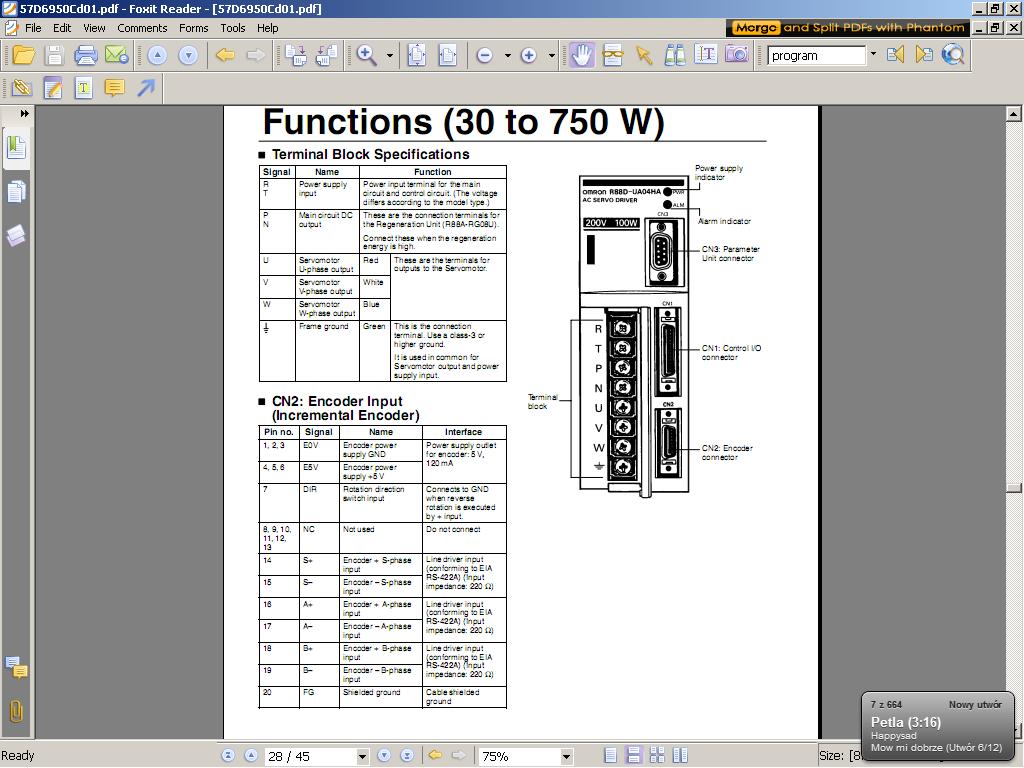Print the PDF using the printer icon

pos(85,55)
